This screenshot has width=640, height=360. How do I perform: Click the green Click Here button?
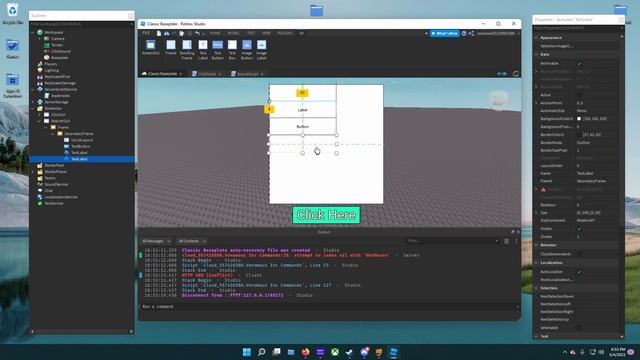tap(326, 215)
